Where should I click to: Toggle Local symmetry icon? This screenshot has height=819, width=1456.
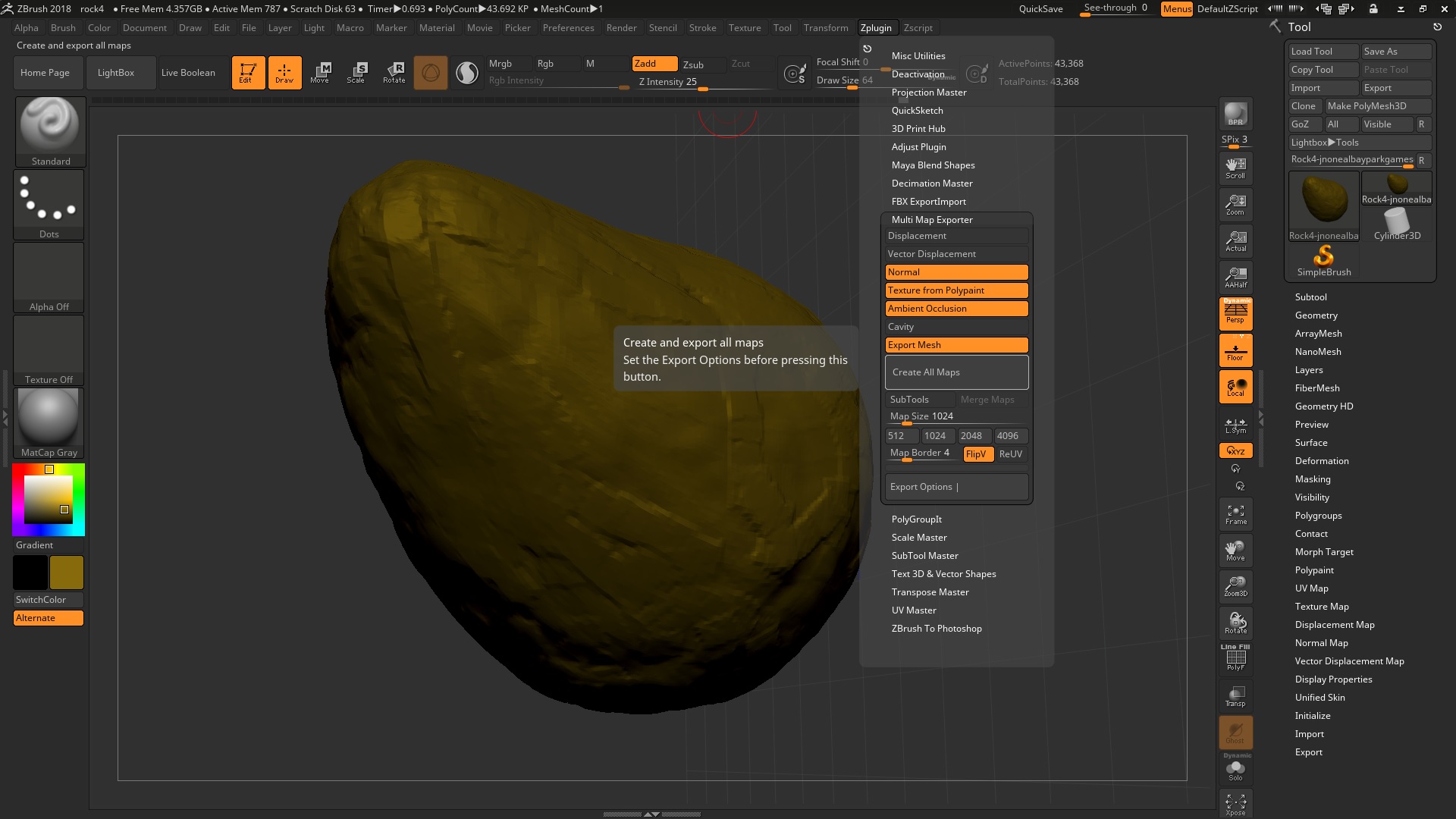pos(1235,387)
